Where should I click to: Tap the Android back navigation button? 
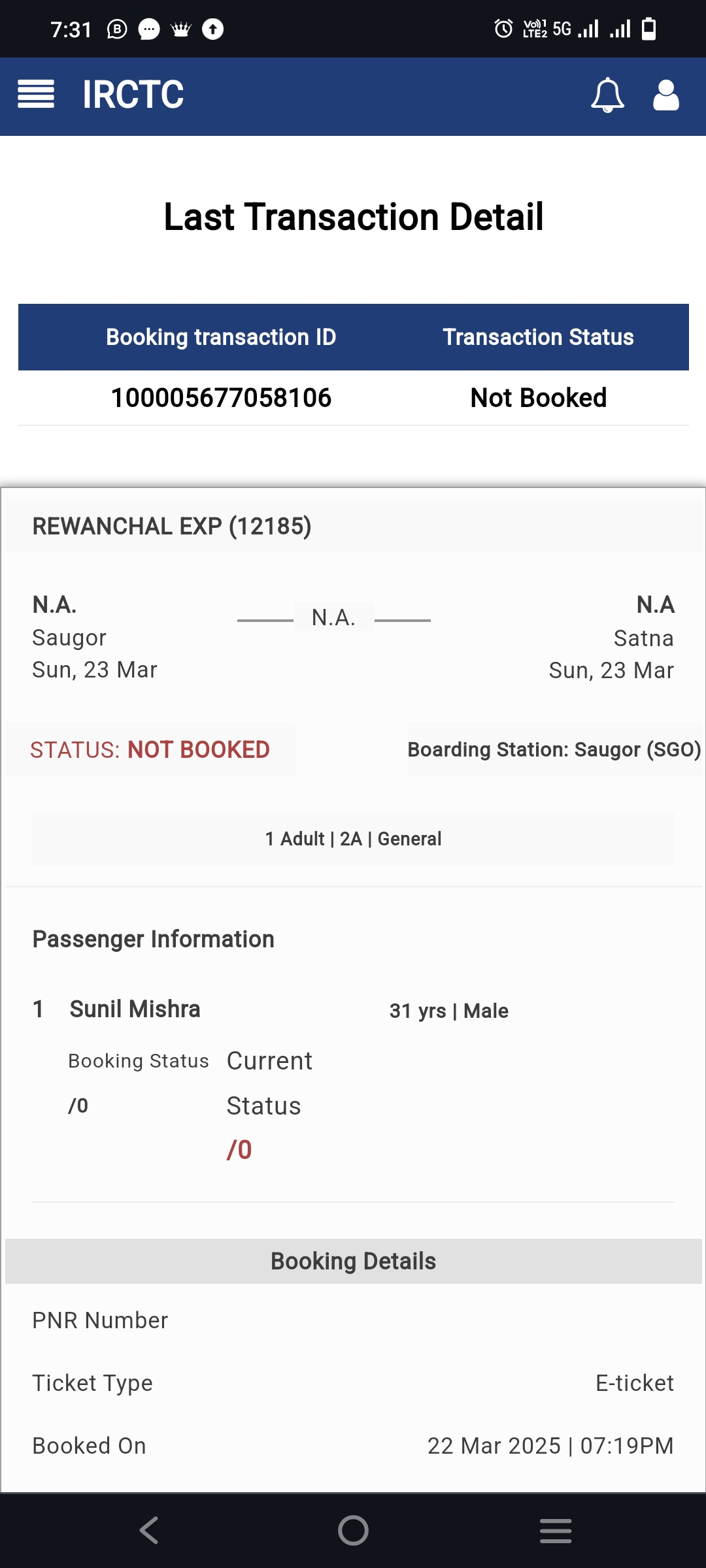pos(149,1530)
